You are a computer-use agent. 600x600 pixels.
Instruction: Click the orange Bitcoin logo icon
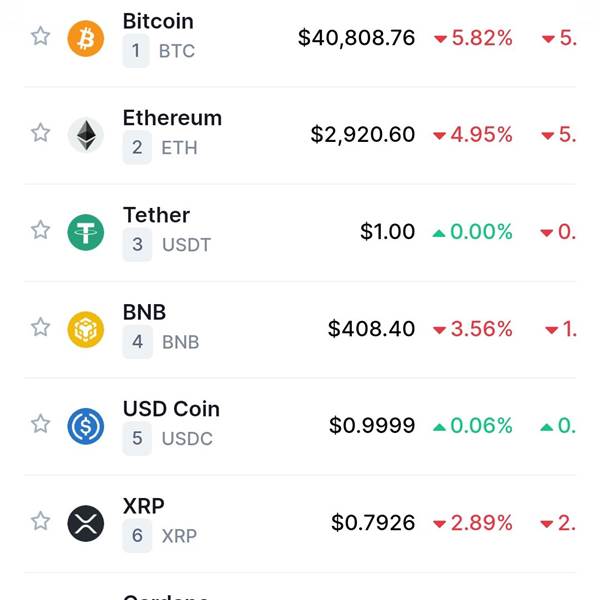[x=86, y=39]
